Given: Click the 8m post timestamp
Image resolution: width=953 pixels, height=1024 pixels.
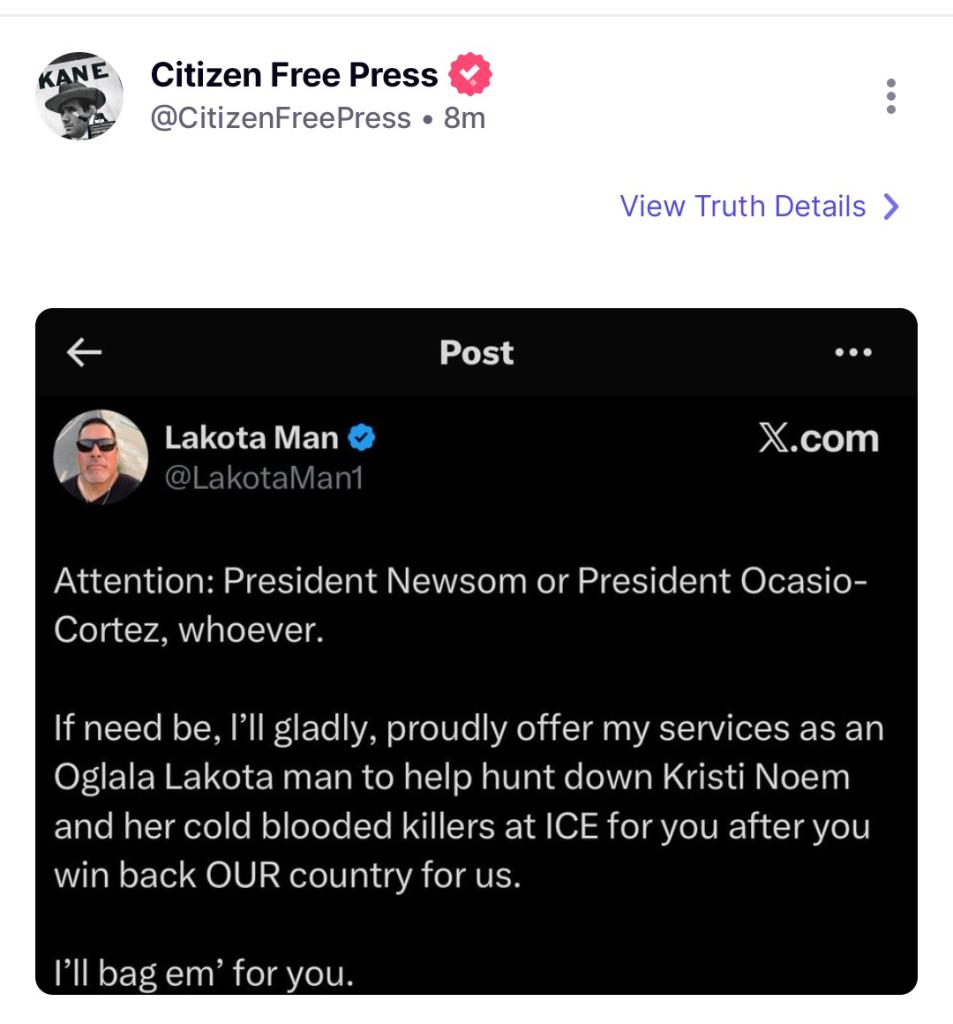Looking at the screenshot, I should tap(465, 118).
